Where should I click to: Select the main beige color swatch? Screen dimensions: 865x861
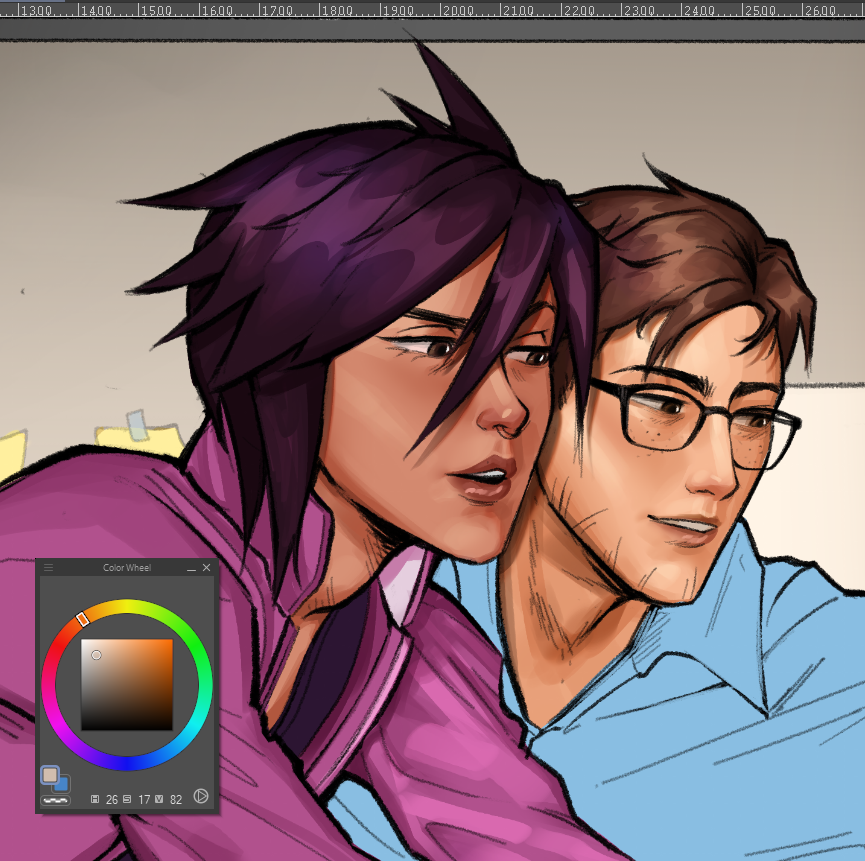pos(50,775)
